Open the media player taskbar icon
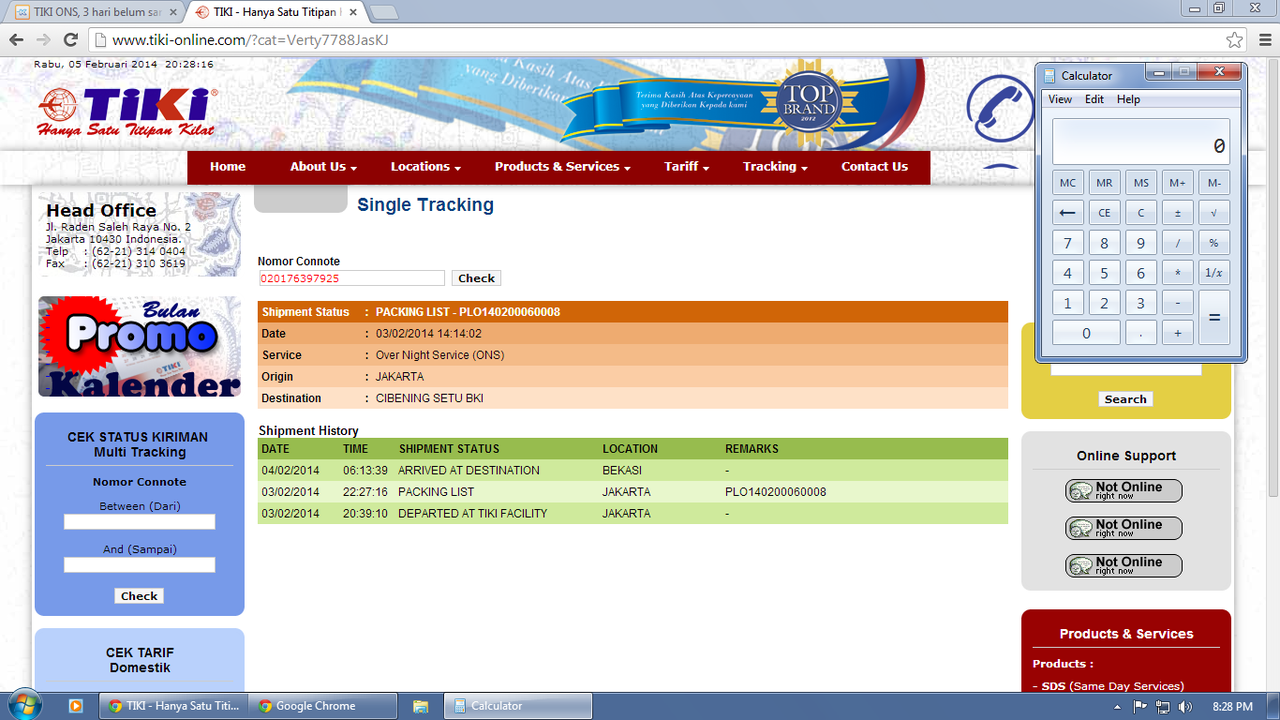The width and height of the screenshot is (1280, 720). coord(75,706)
